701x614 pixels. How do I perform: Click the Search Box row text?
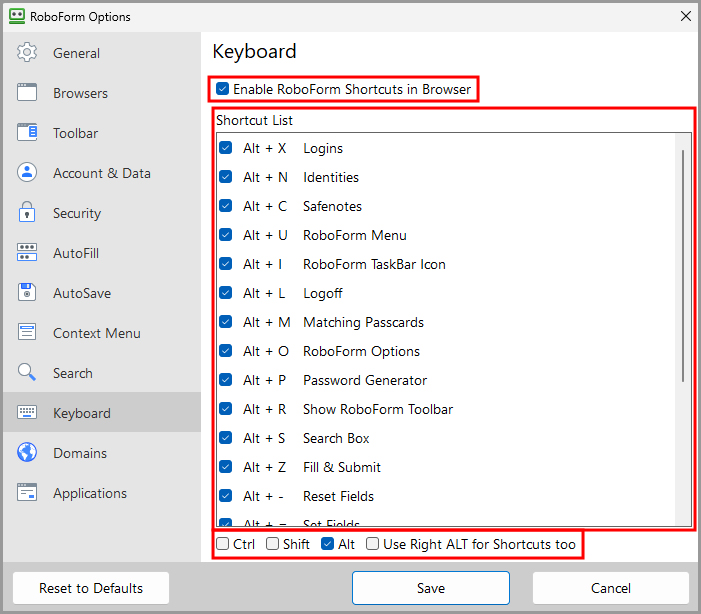[x=336, y=438]
